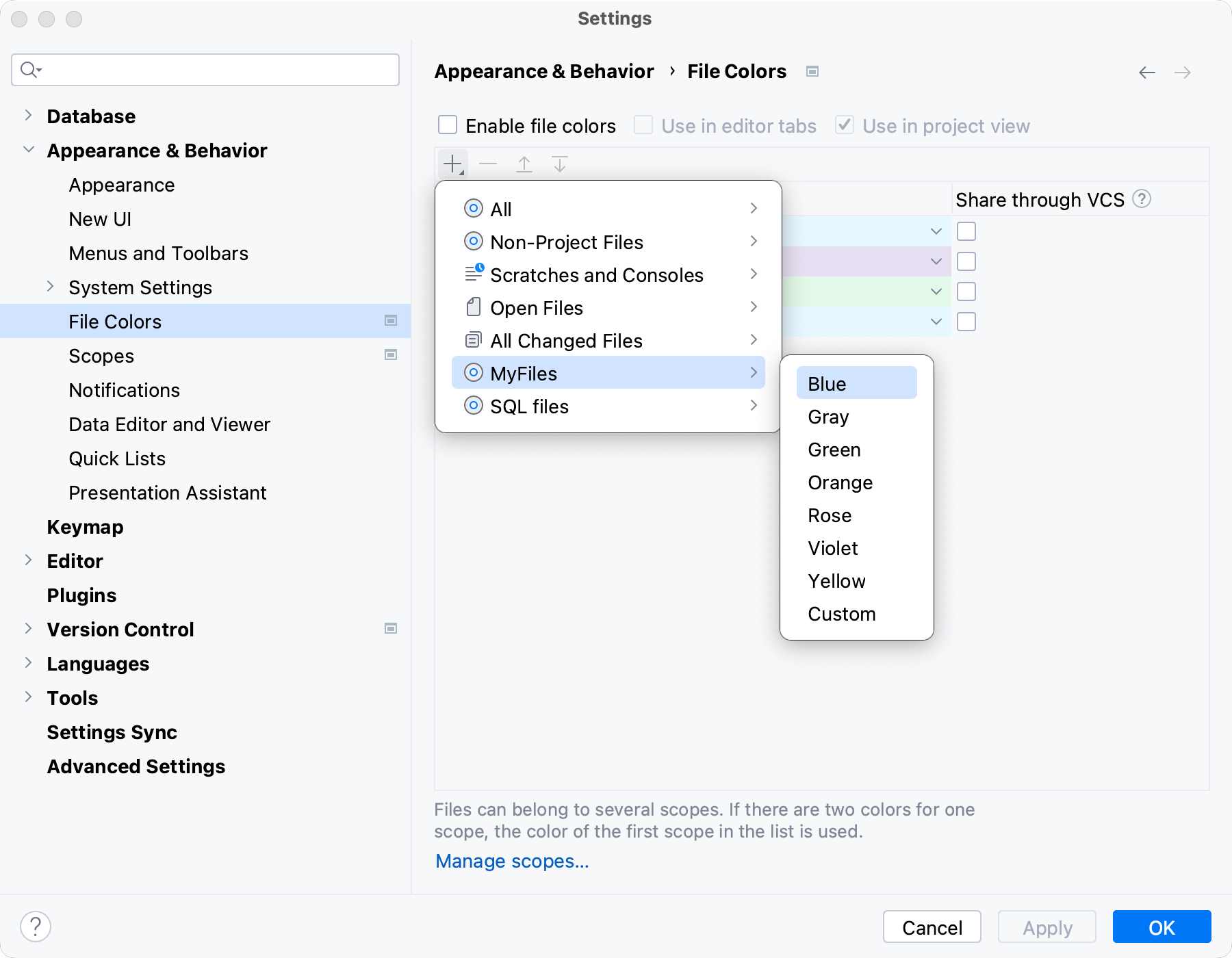The height and width of the screenshot is (958, 1232).
Task: Enable the 'Enable file colors' checkbox
Action: (x=448, y=125)
